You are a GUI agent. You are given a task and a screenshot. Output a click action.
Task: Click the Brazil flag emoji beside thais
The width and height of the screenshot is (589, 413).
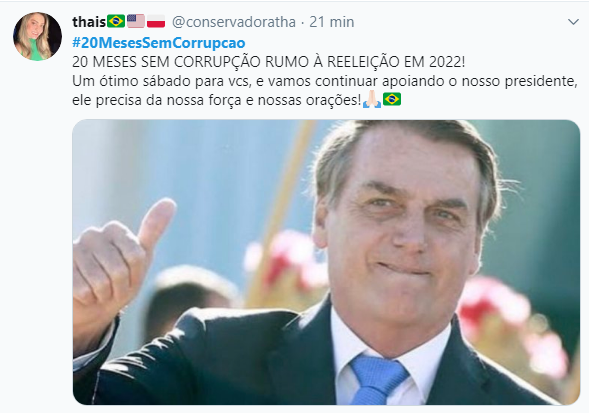(x=116, y=21)
